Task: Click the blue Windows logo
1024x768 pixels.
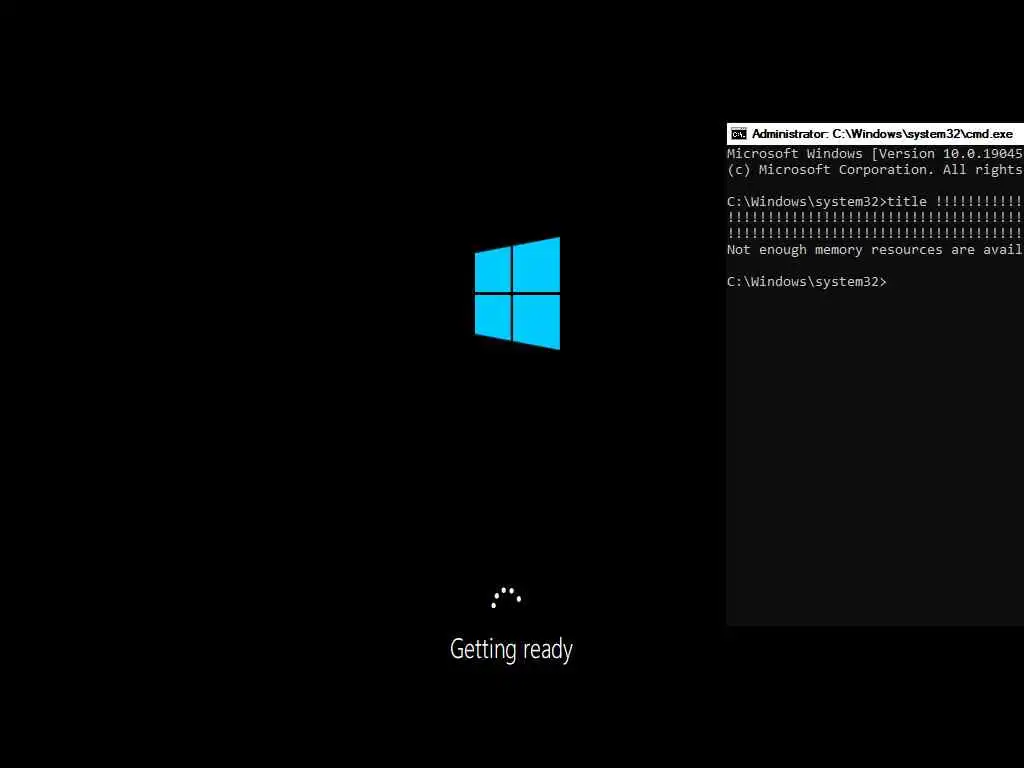Action: point(517,293)
